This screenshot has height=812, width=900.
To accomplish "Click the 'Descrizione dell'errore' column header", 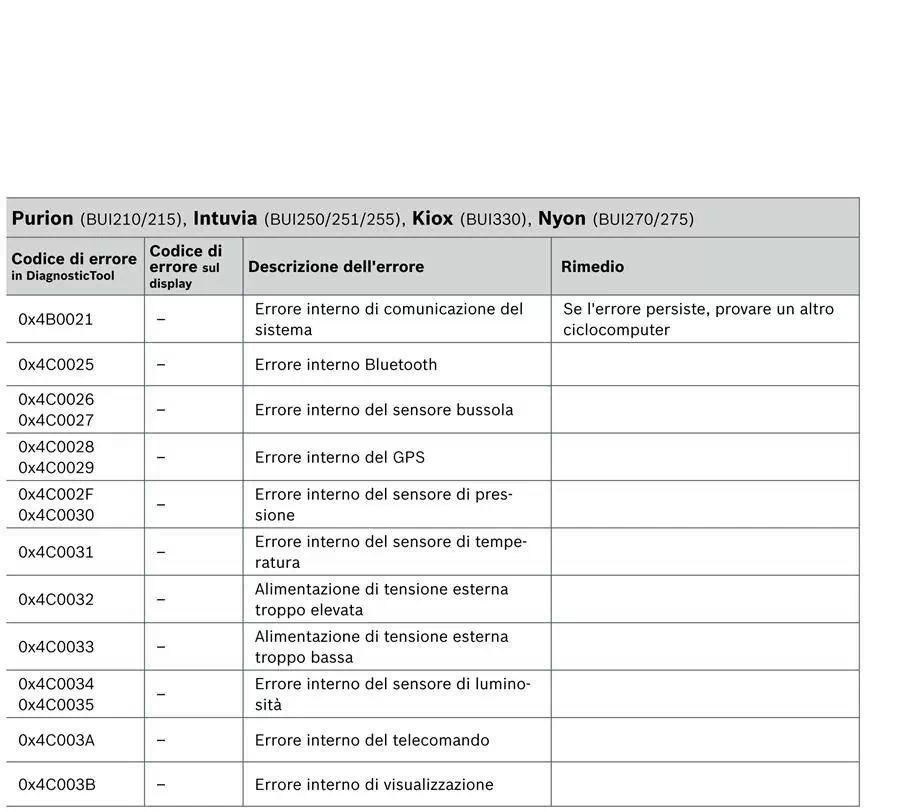I will click(x=336, y=267).
